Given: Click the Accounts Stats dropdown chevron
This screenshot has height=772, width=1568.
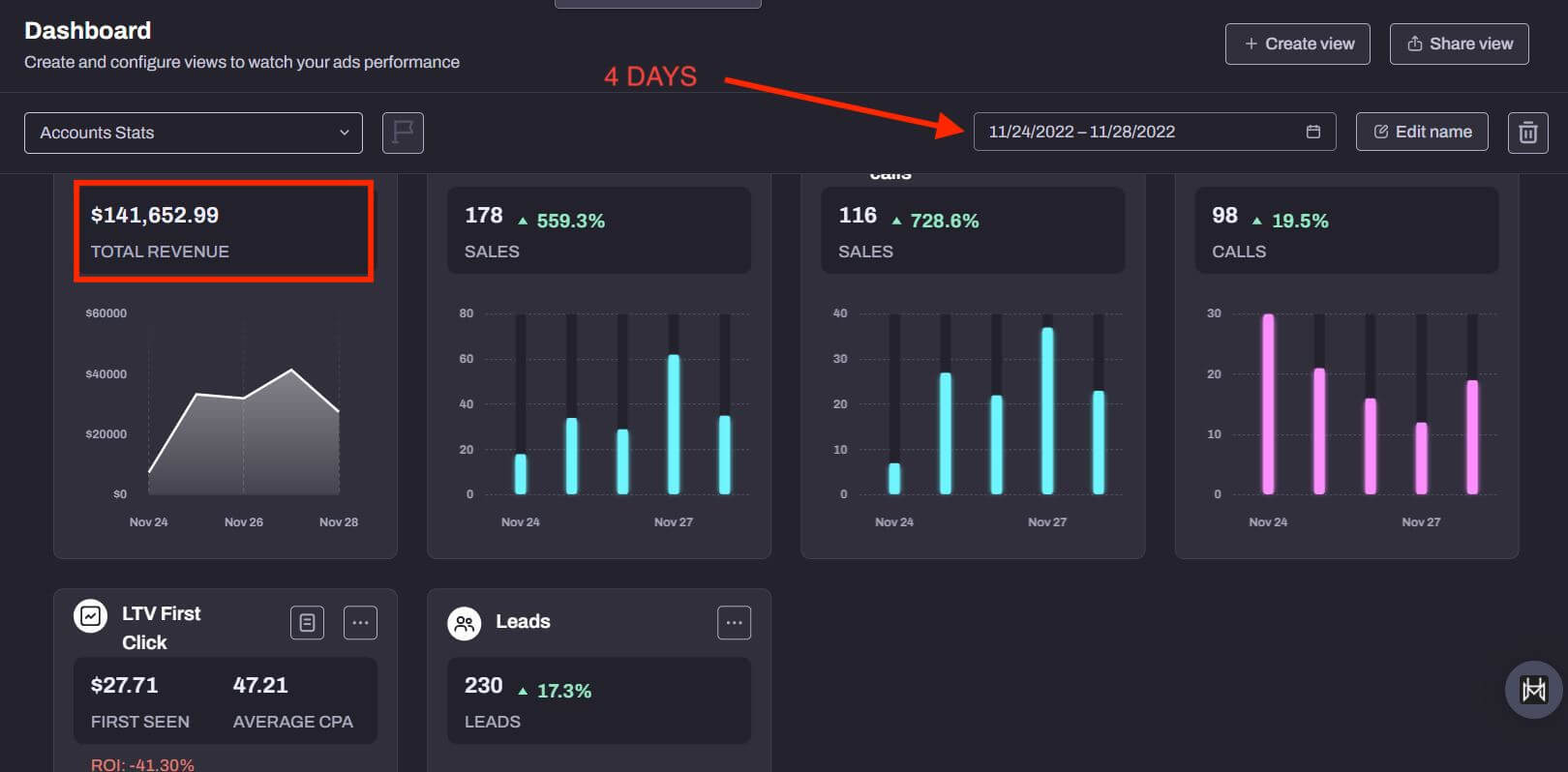Looking at the screenshot, I should point(344,133).
